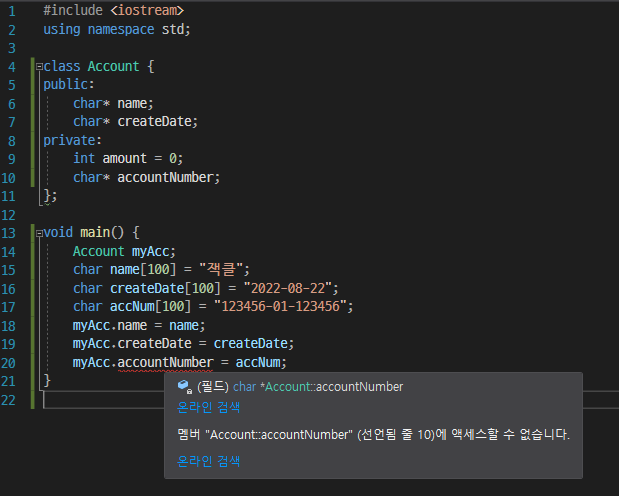Click 'myAcc.name = name;' on line 18
Image resolution: width=619 pixels, height=496 pixels.
point(139,325)
